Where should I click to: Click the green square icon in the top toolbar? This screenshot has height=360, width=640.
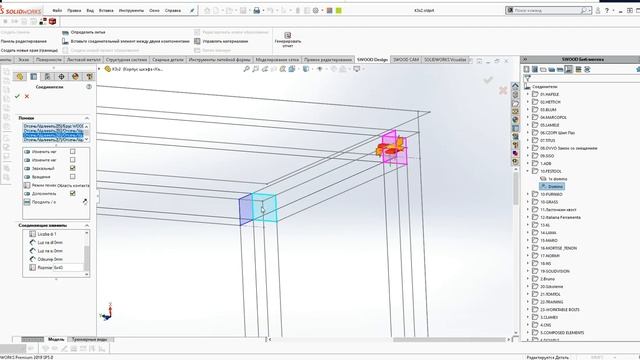pos(338,11)
